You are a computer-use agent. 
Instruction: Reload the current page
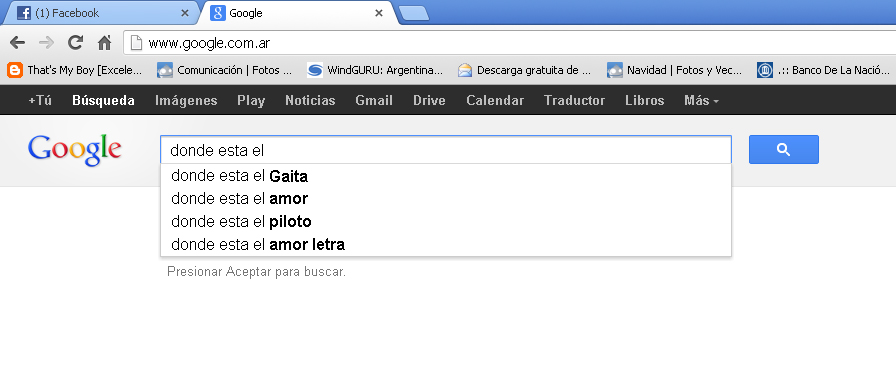75,42
